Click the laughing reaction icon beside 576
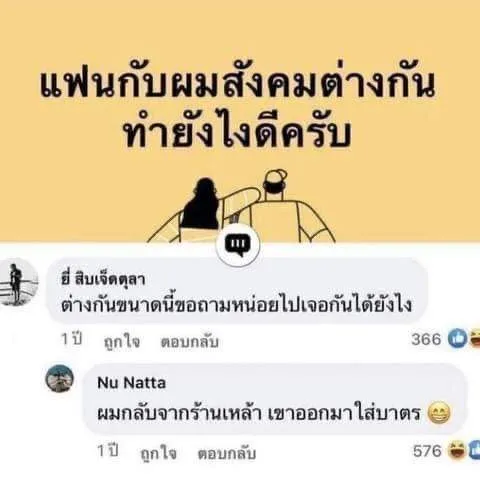 point(457,451)
